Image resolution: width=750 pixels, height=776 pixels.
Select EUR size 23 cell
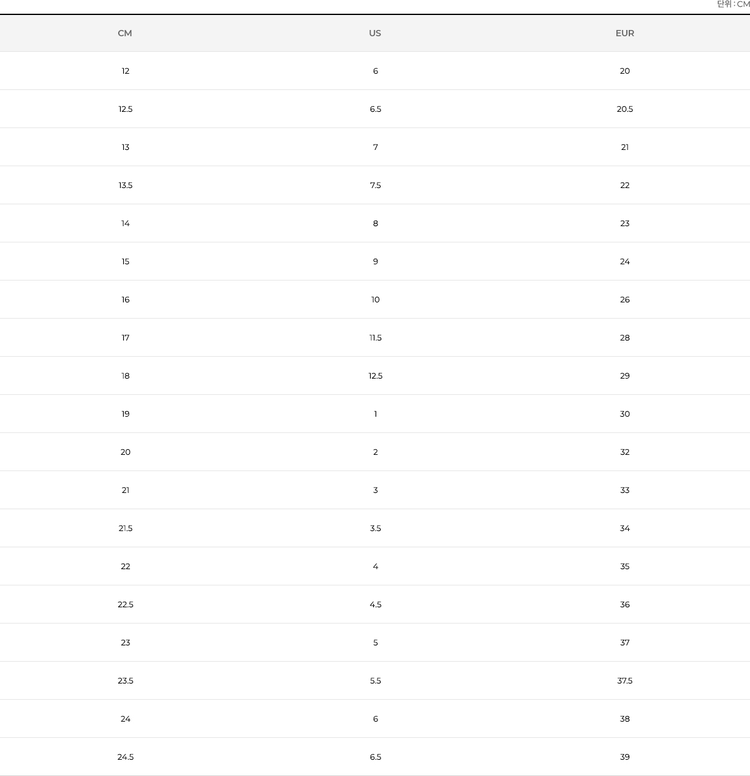click(x=625, y=223)
